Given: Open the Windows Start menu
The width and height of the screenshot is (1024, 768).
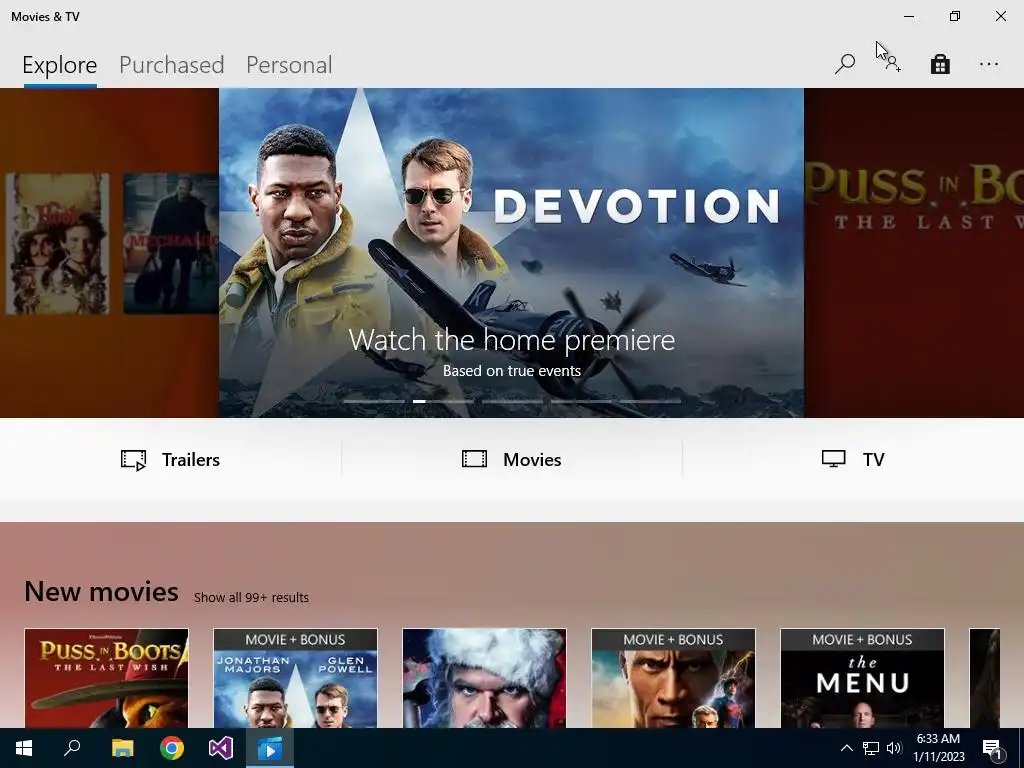Looking at the screenshot, I should 24,748.
